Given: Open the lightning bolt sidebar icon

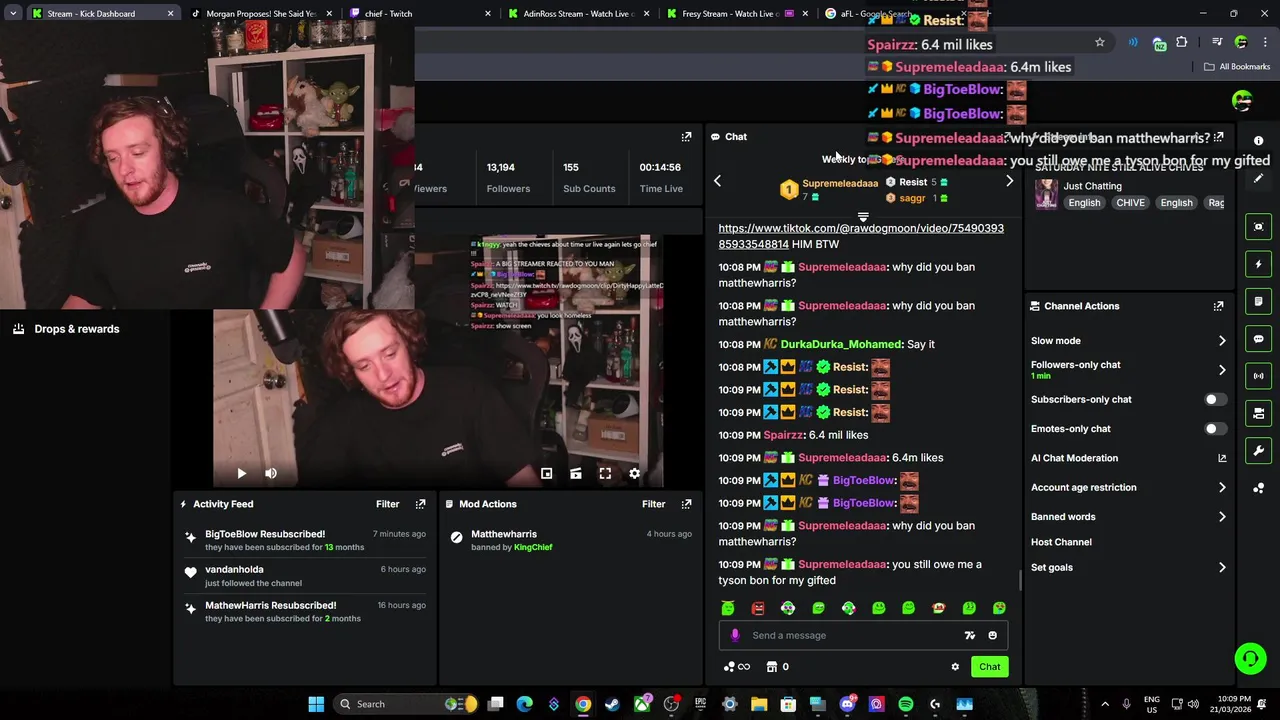Looking at the screenshot, I should coord(1259,264).
